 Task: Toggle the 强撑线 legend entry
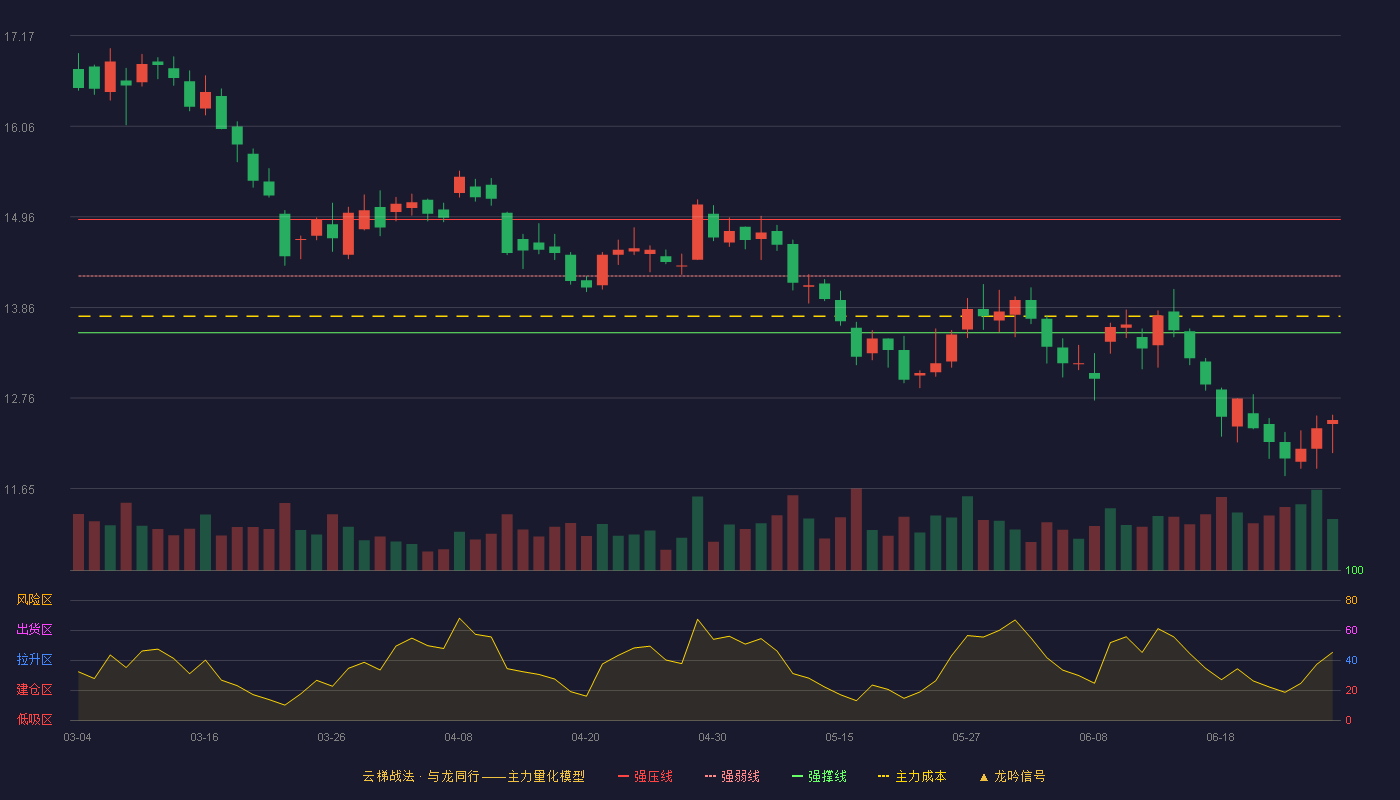(x=819, y=776)
